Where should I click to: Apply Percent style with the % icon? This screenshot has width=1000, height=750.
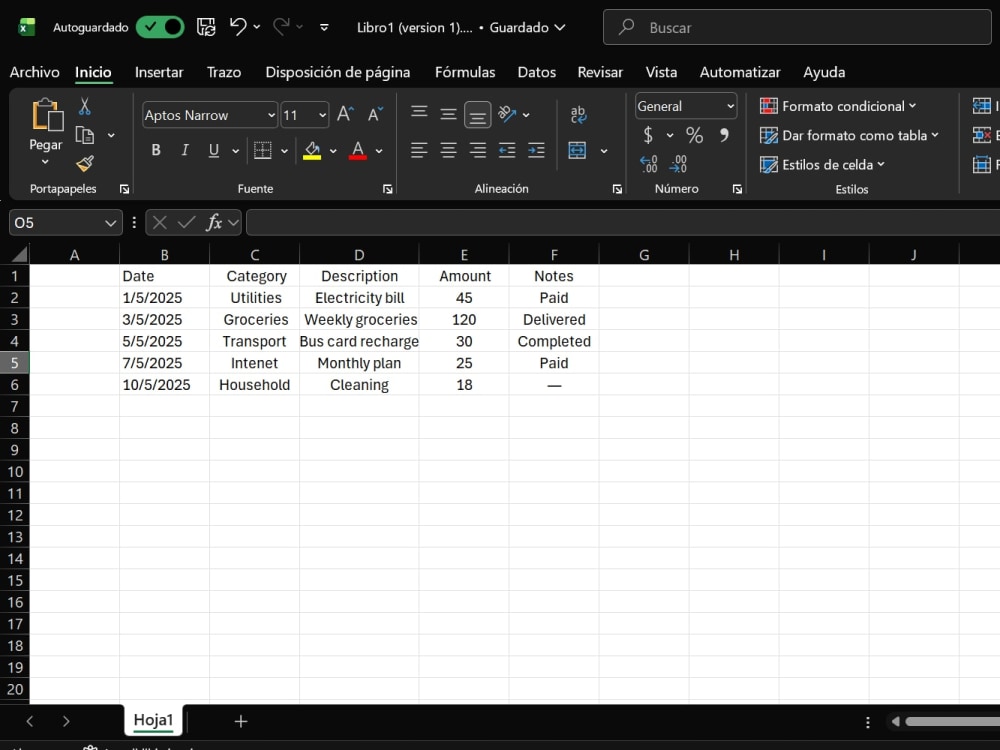coord(694,135)
